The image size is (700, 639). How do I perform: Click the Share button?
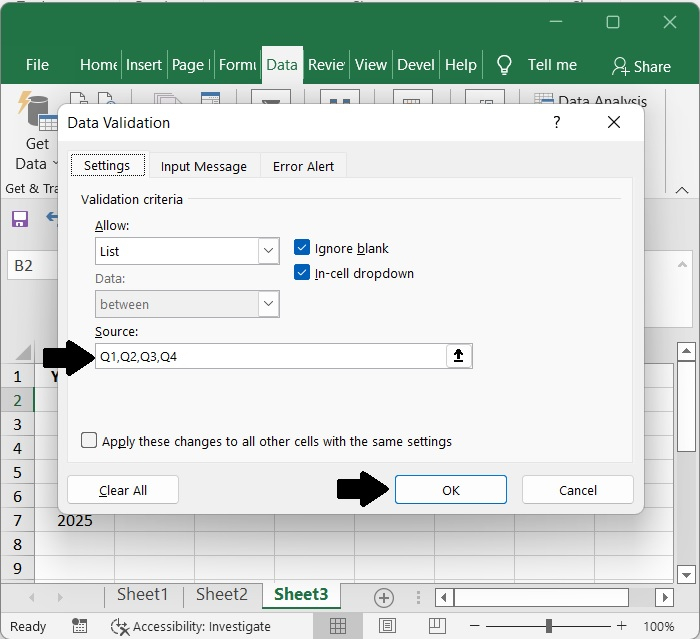pyautogui.click(x=642, y=66)
